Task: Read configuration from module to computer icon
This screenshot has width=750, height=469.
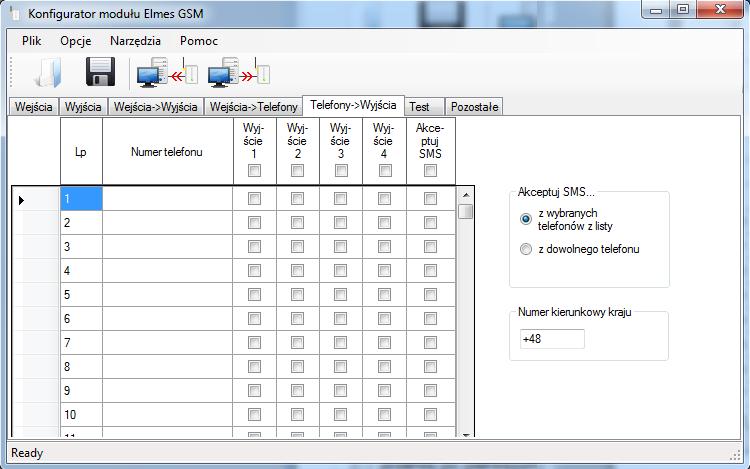Action: 167,72
